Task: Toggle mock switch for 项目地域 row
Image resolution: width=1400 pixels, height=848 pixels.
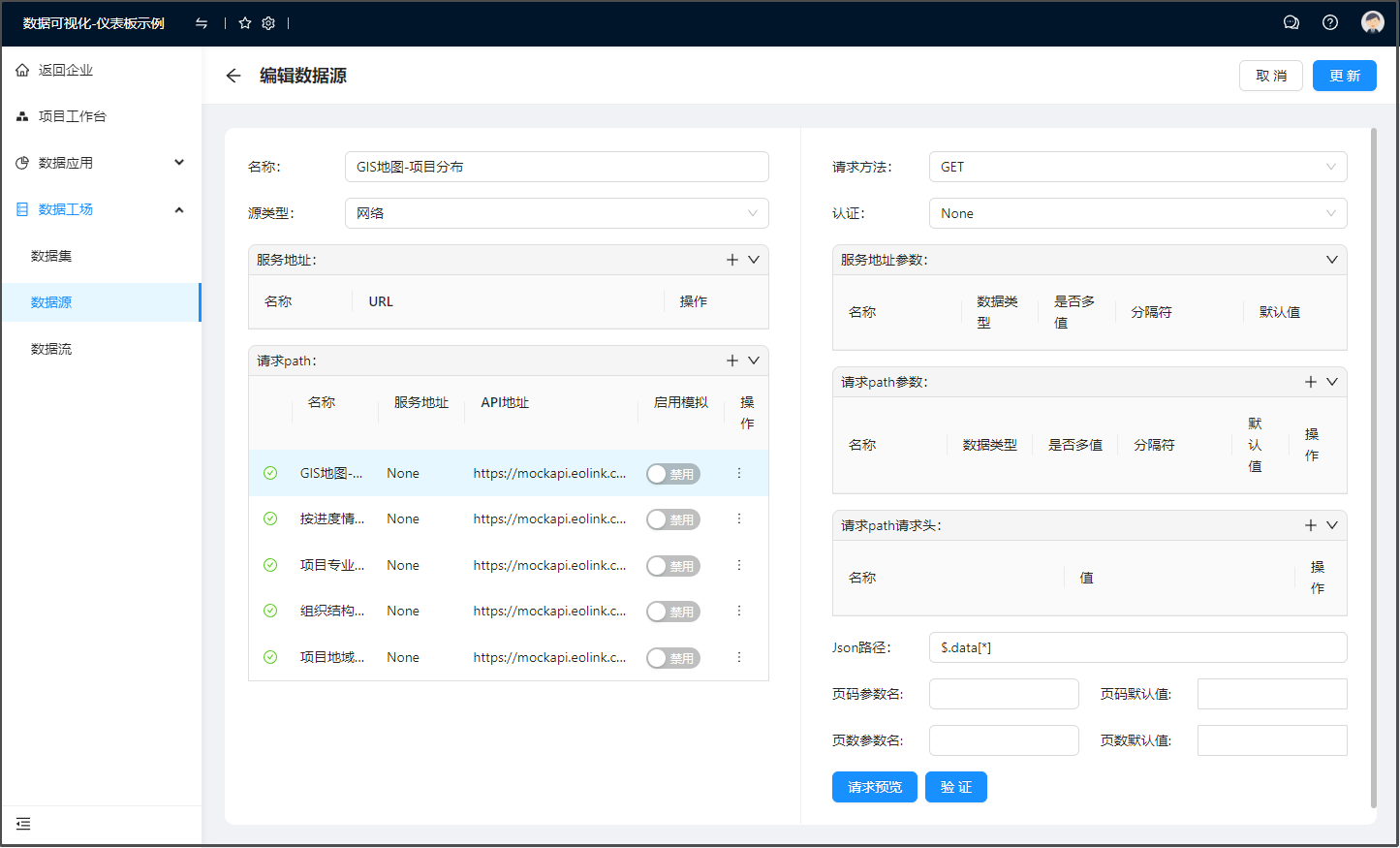Action: click(673, 658)
